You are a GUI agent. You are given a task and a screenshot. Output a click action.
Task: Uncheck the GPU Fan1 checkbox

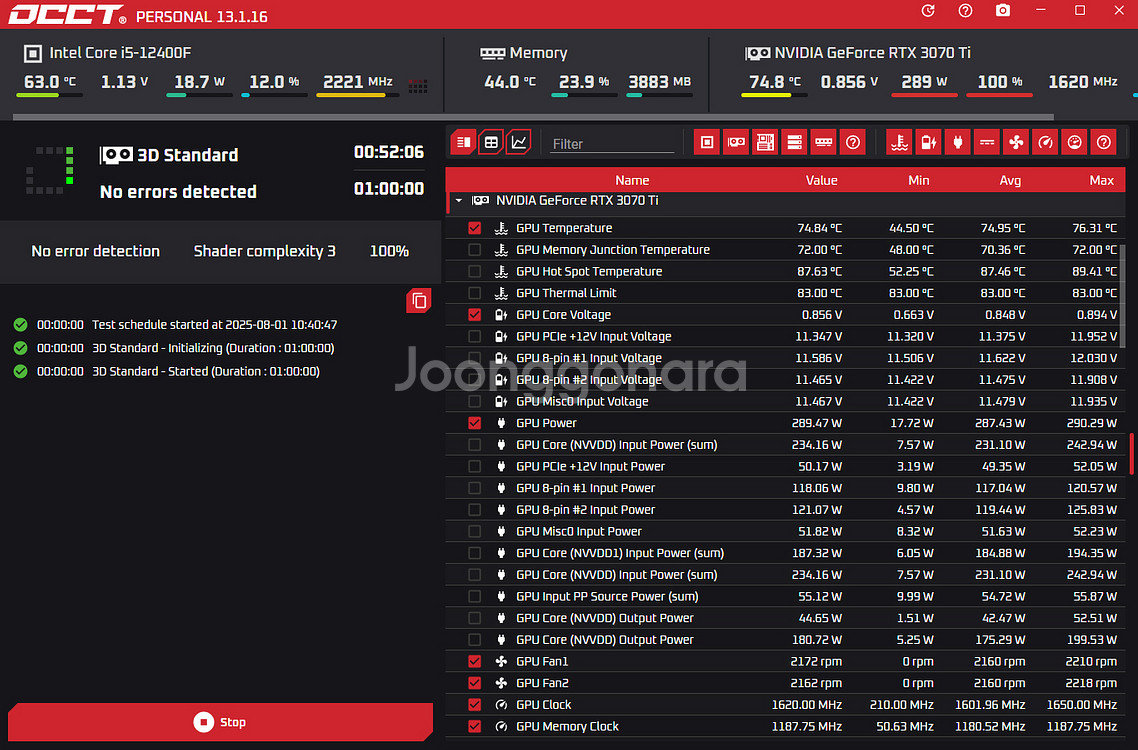click(x=475, y=661)
